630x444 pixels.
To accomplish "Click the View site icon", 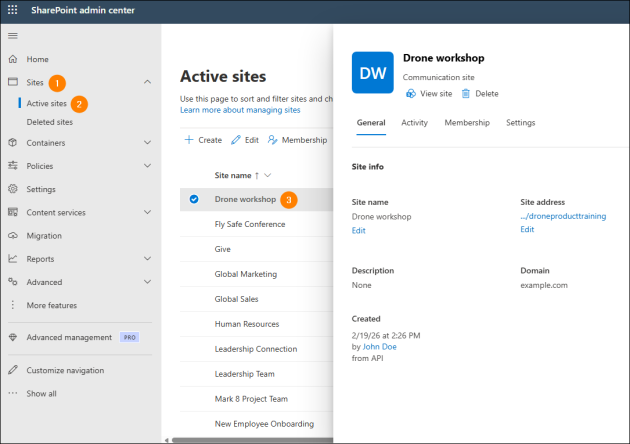I will click(x=411, y=94).
